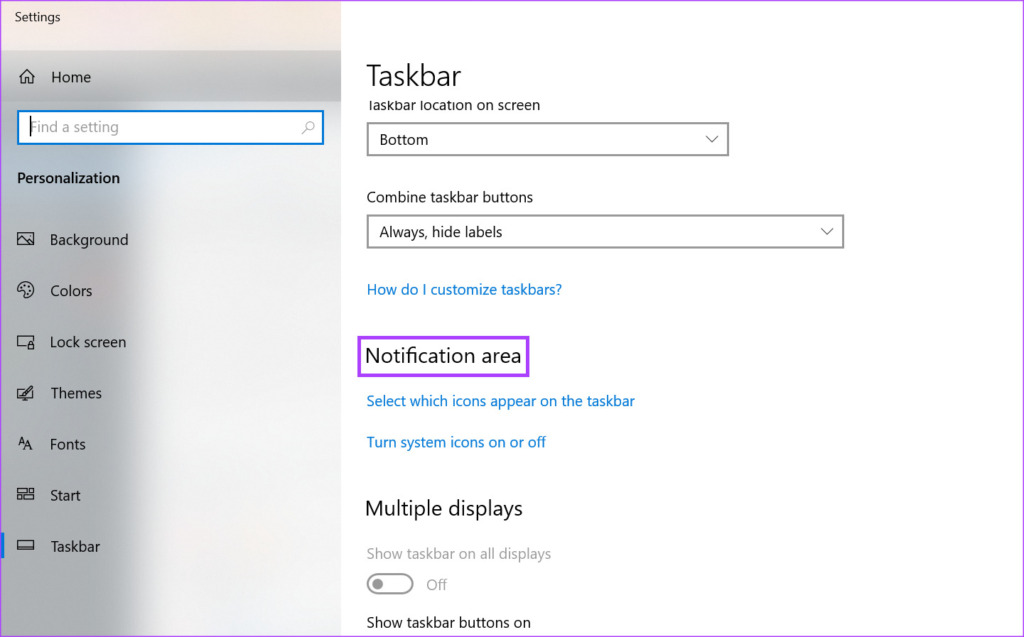Open the Fonts settings via its icon

[x=27, y=444]
